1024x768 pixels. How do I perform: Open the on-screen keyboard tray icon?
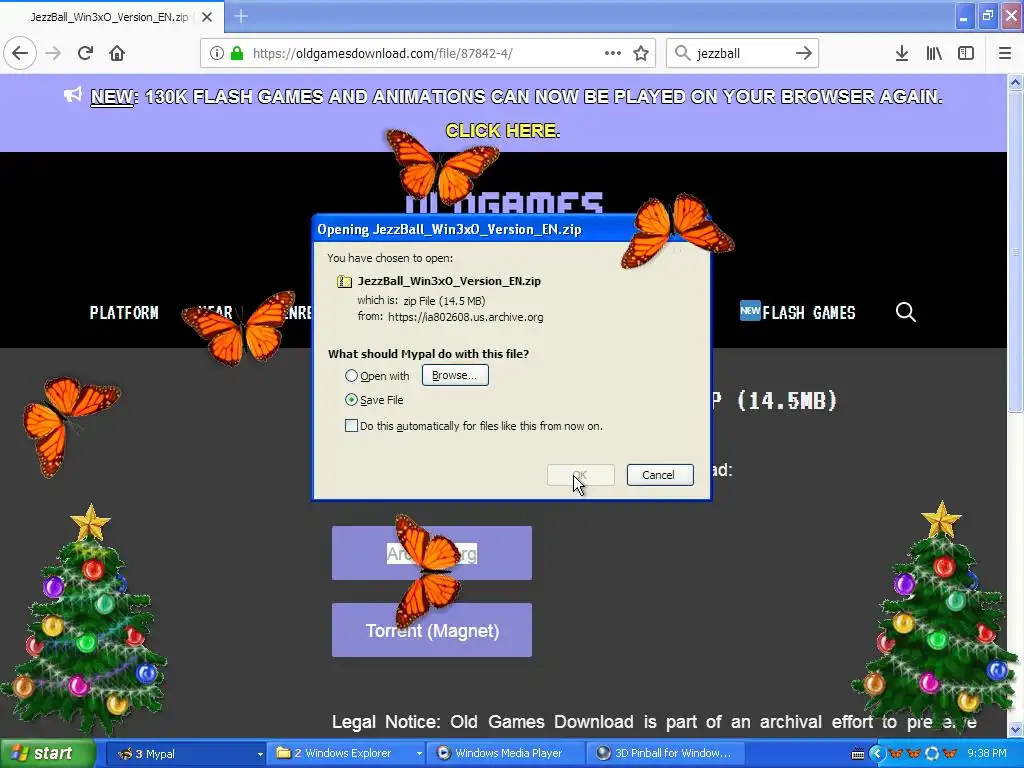857,754
